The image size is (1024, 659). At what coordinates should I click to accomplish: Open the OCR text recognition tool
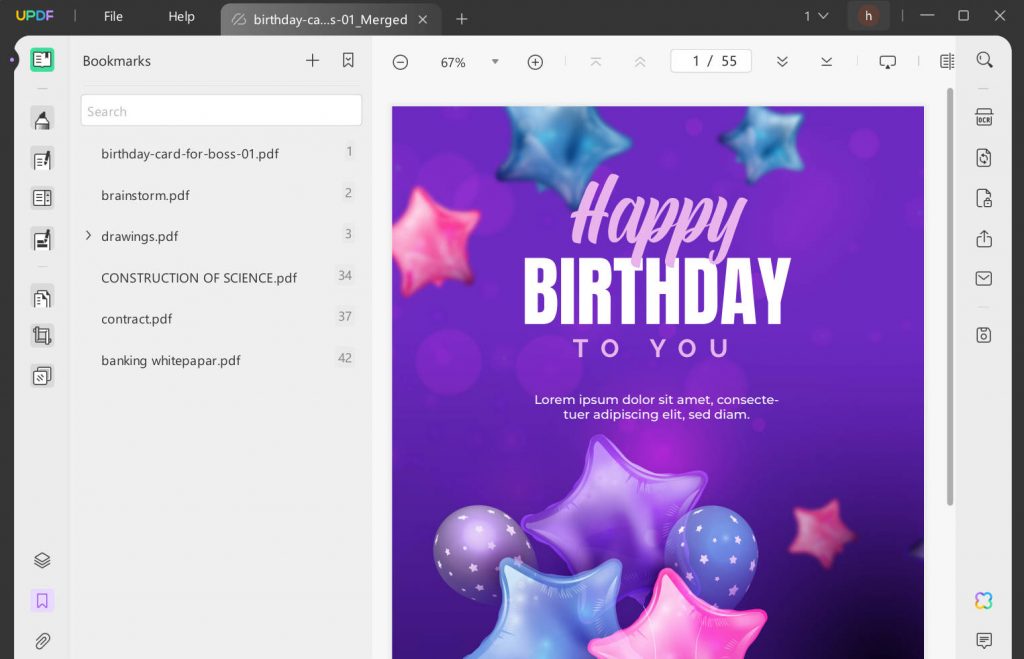click(984, 118)
